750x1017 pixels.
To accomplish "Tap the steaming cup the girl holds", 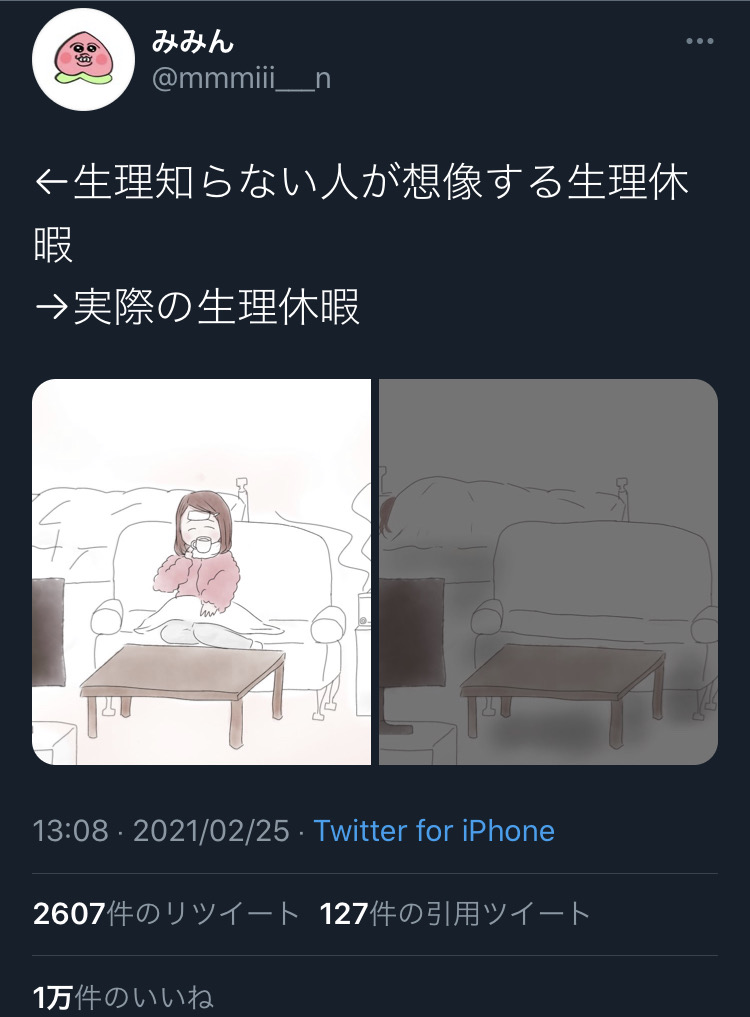I will pos(203,547).
